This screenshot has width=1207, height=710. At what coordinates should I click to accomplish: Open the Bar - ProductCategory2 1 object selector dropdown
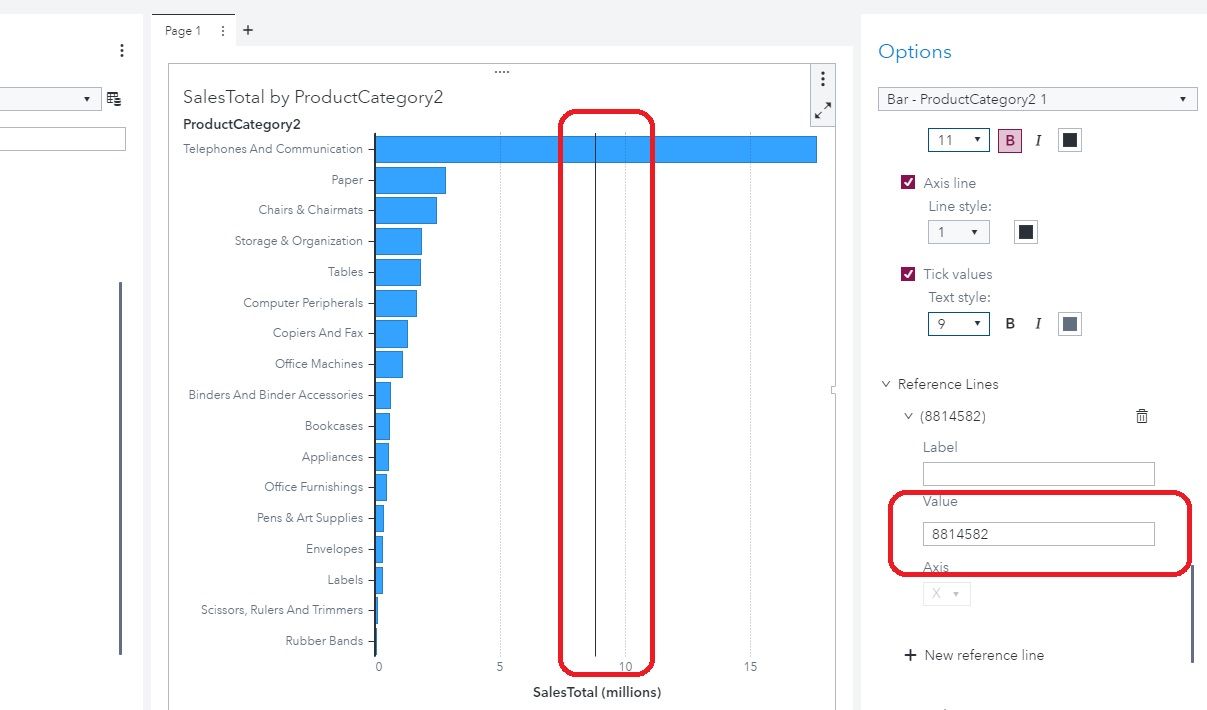coord(1035,98)
